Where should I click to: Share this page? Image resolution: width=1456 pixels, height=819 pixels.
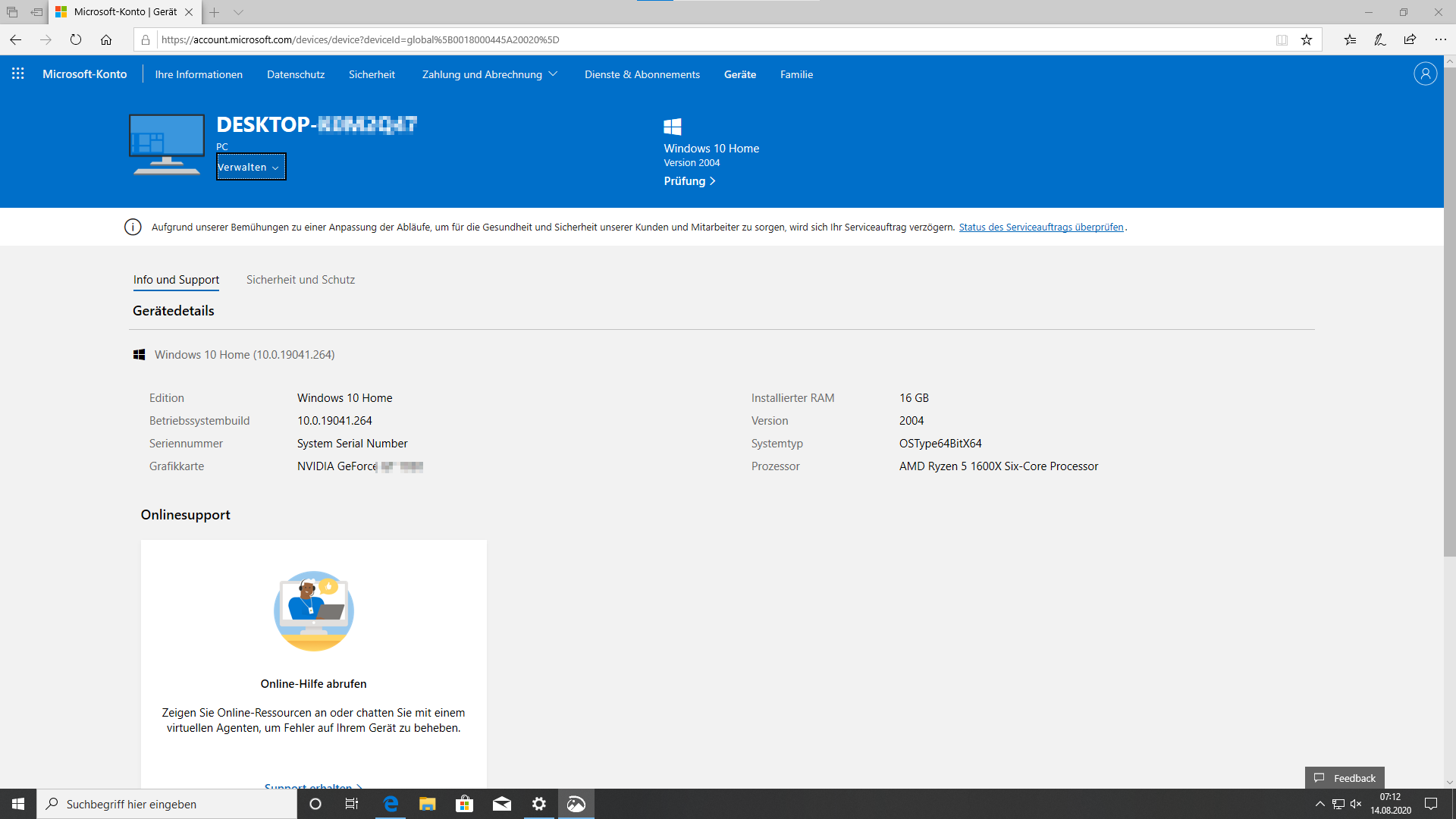(1410, 39)
